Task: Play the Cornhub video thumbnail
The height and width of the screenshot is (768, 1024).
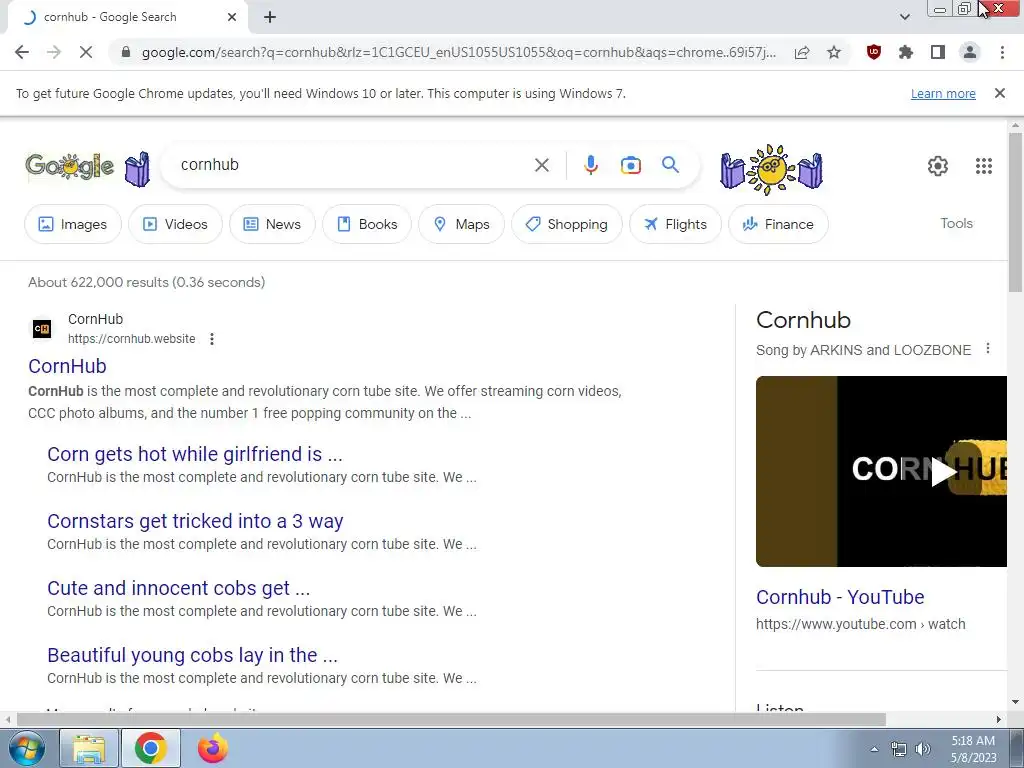Action: click(881, 471)
